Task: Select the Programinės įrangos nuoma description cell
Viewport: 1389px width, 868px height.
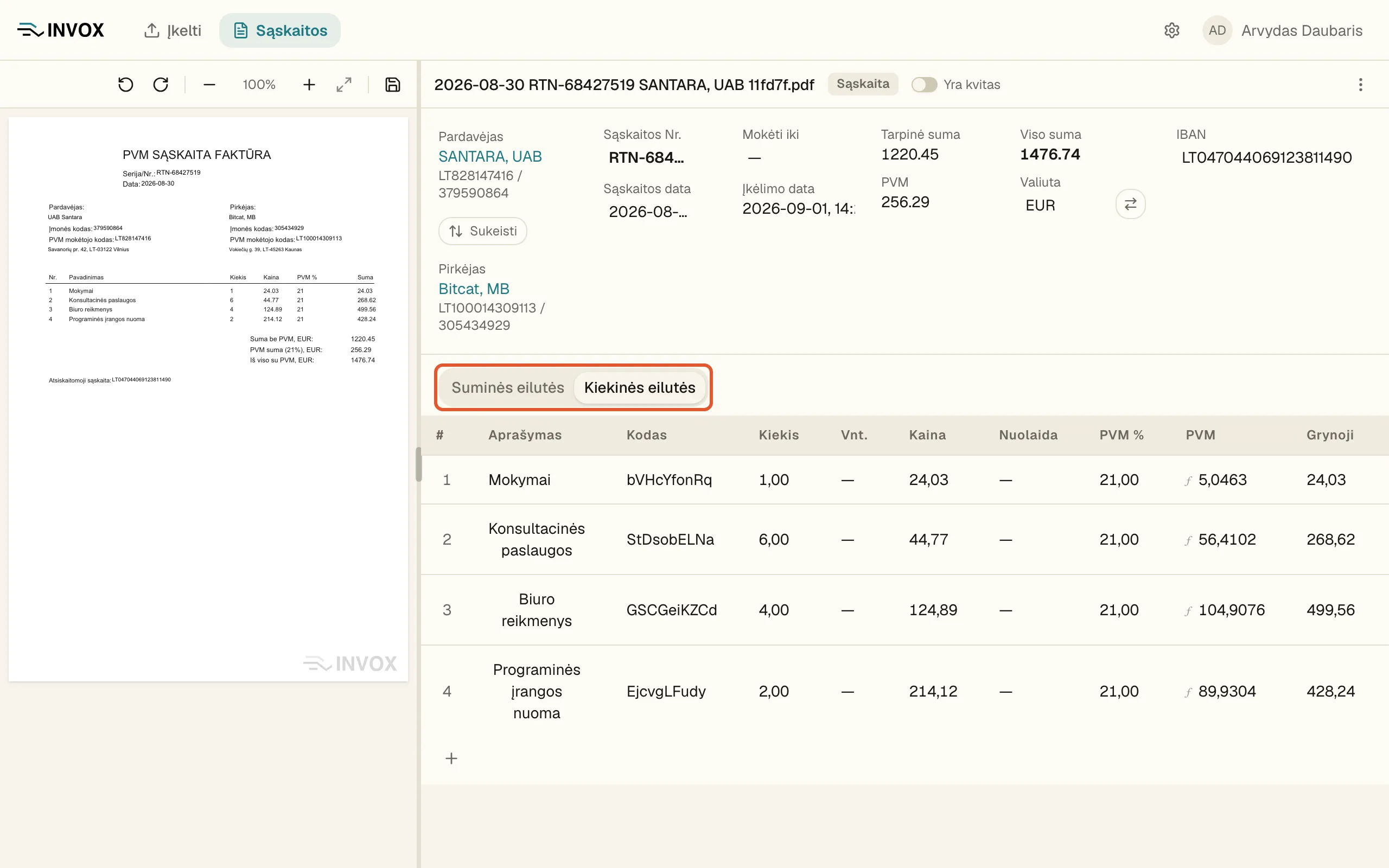Action: pyautogui.click(x=537, y=692)
